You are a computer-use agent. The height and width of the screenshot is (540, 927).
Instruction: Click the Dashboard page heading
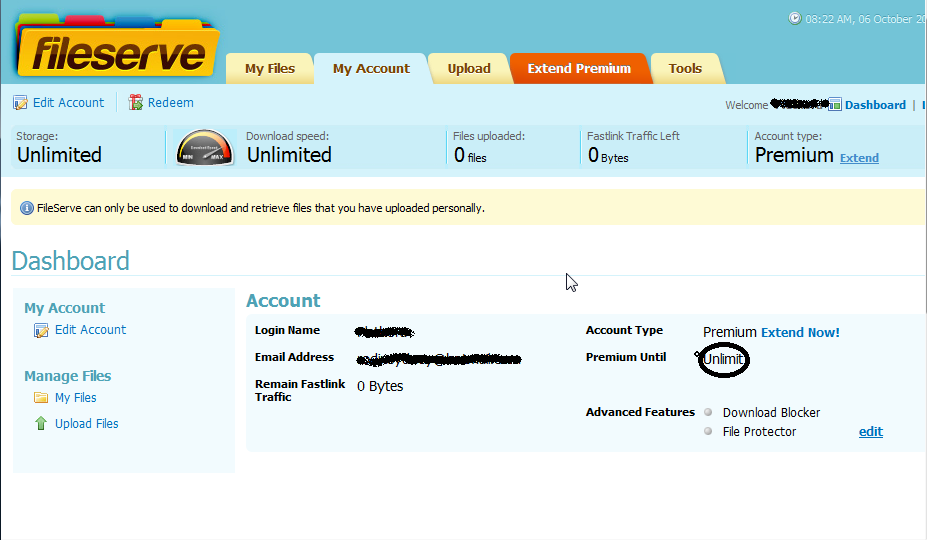coord(70,261)
